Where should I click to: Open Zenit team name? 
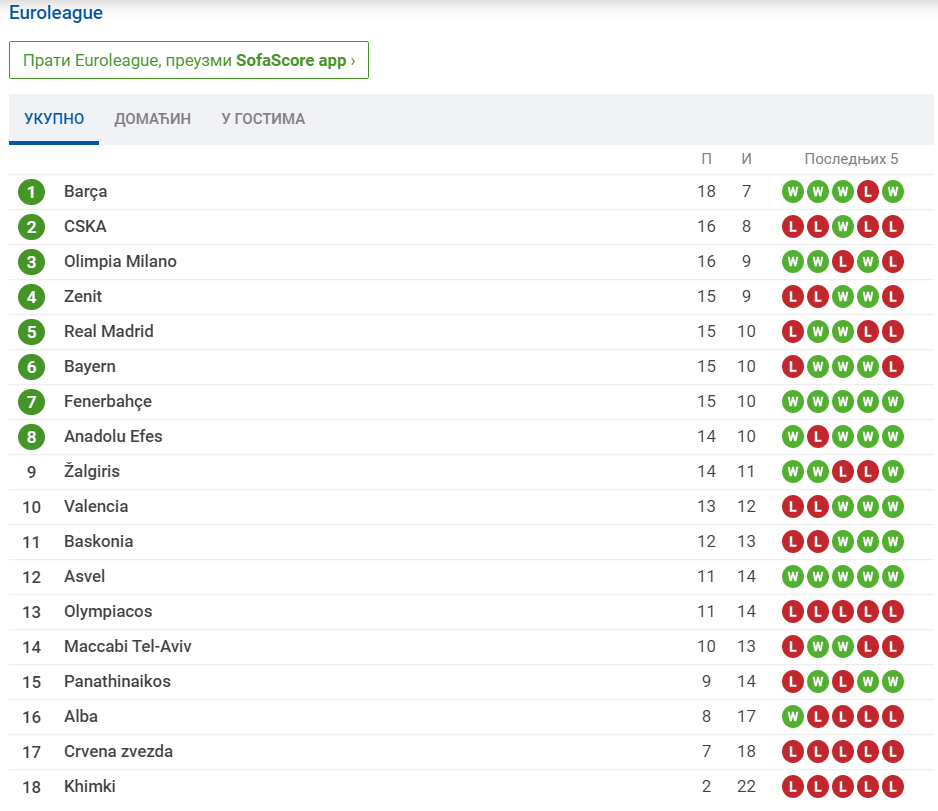pos(83,296)
